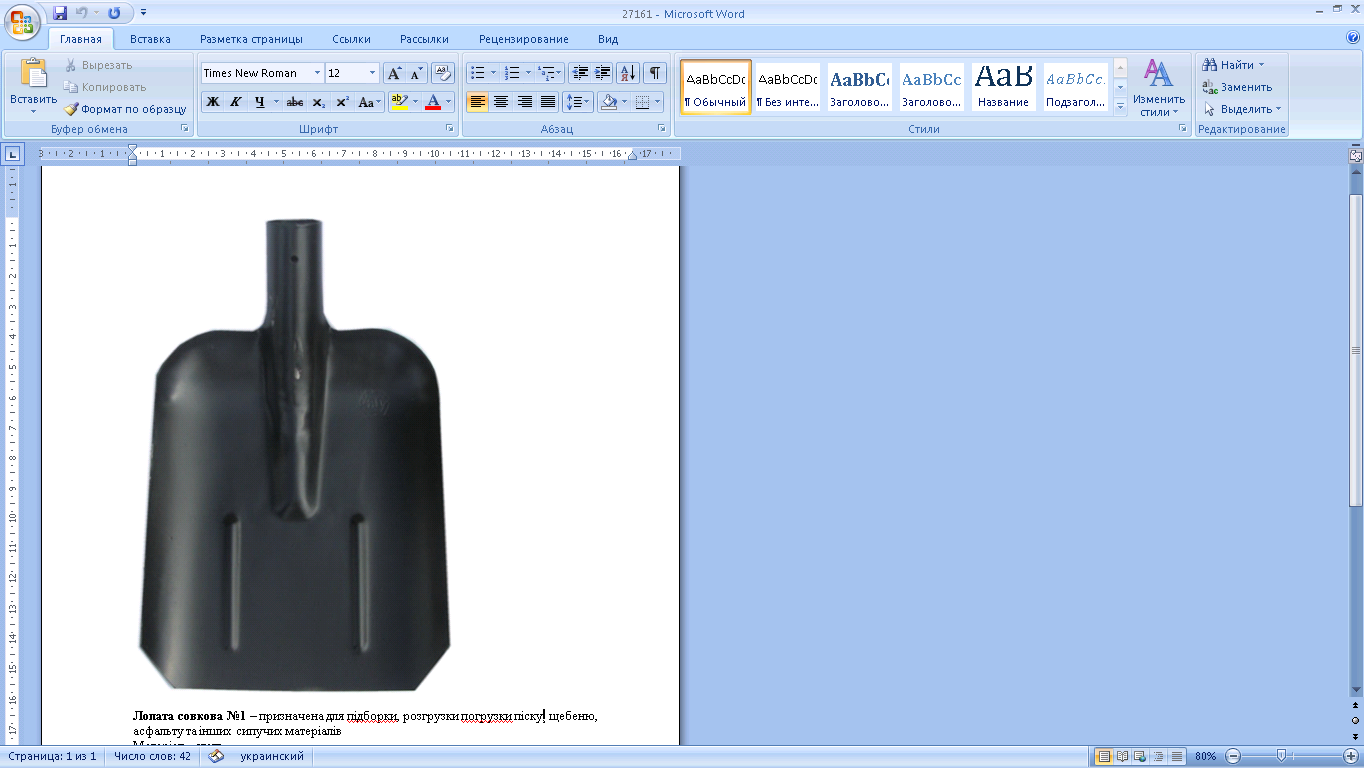Toggle subscript x₂ formatting
Screen dimensions: 1364x768
coord(318,102)
